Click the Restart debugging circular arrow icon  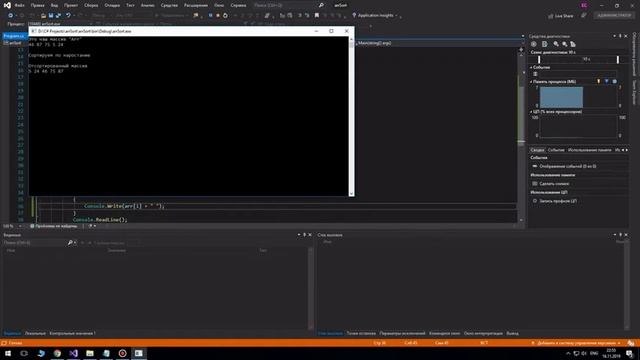click(225, 16)
